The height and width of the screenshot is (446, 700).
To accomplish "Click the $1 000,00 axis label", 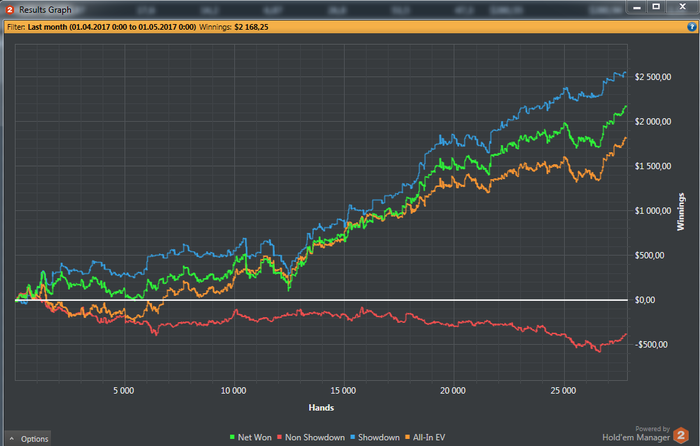I will [x=653, y=211].
